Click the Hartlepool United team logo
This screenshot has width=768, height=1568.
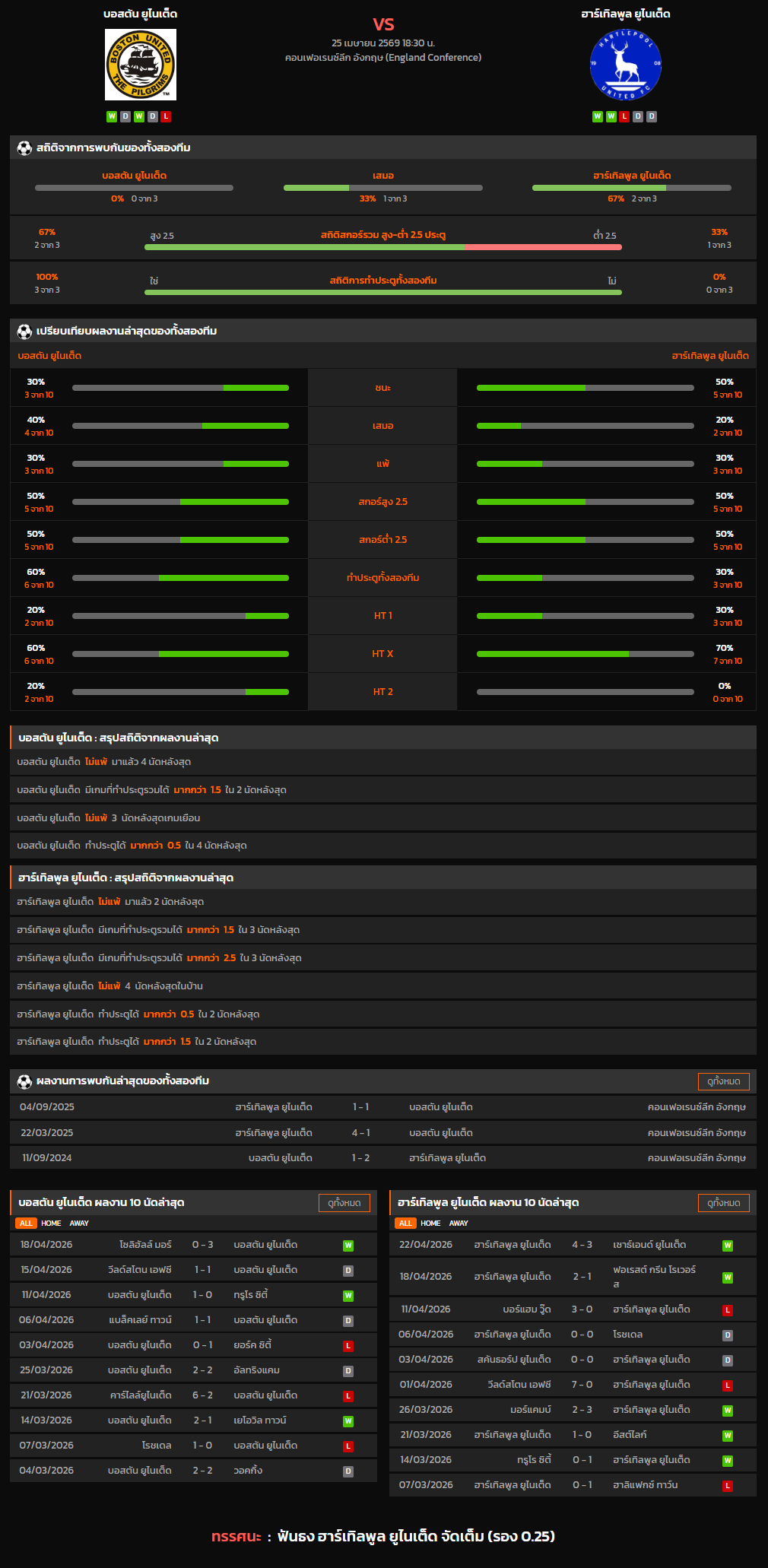click(x=625, y=65)
